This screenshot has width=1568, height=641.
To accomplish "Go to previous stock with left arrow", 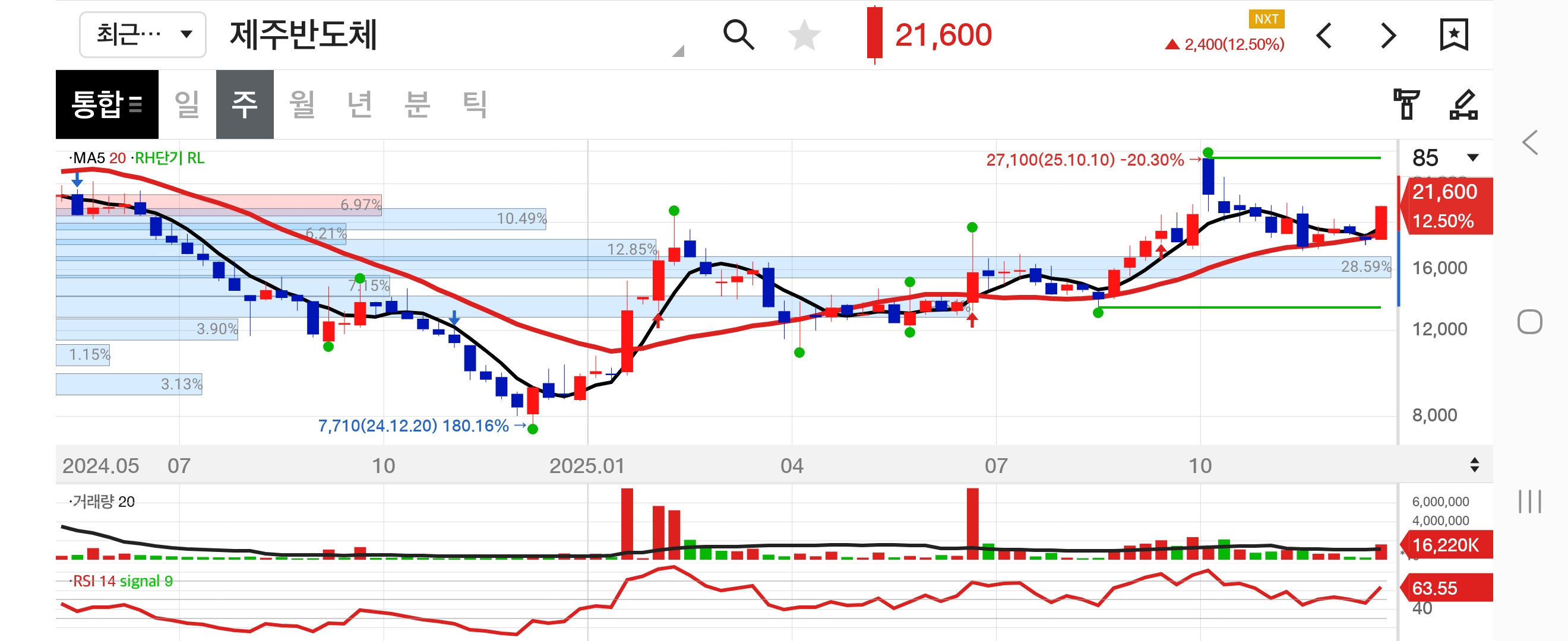I will [x=1324, y=35].
